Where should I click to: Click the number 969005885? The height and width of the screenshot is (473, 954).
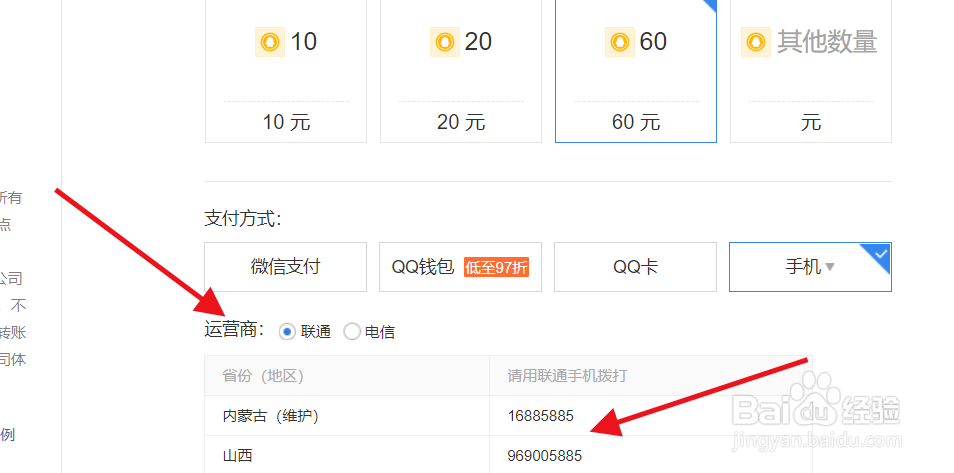(x=545, y=455)
